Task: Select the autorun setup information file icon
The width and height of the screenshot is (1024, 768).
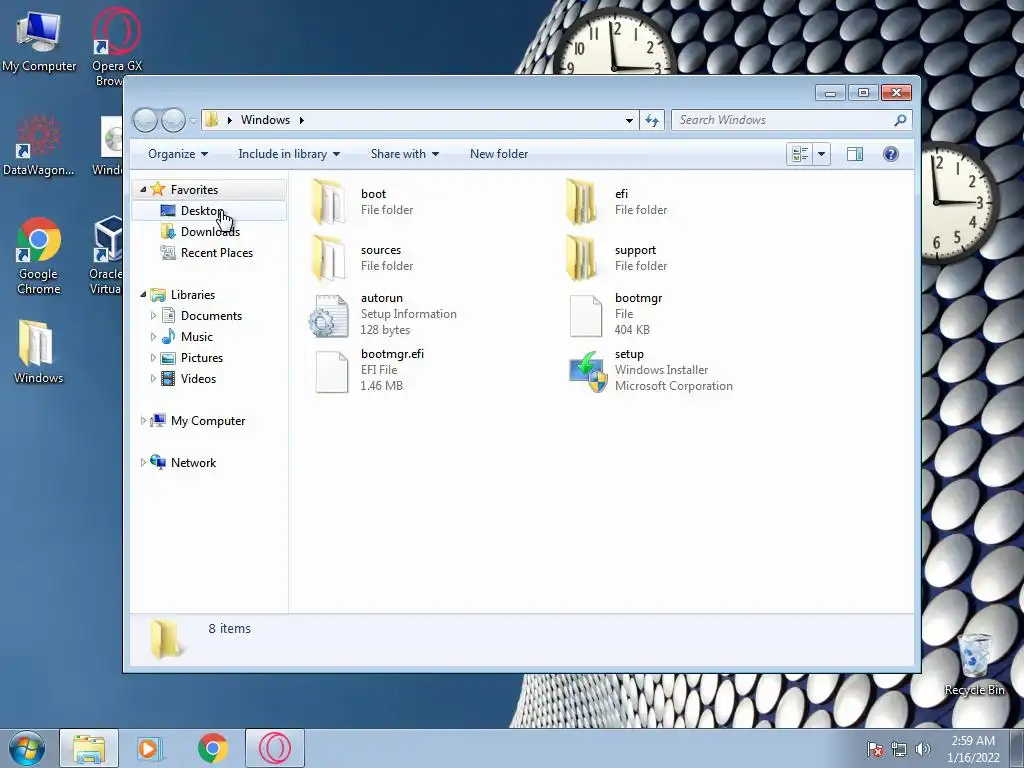Action: [329, 315]
